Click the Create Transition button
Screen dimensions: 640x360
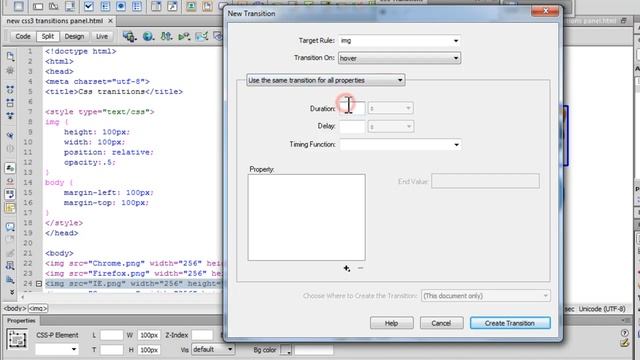coord(510,323)
